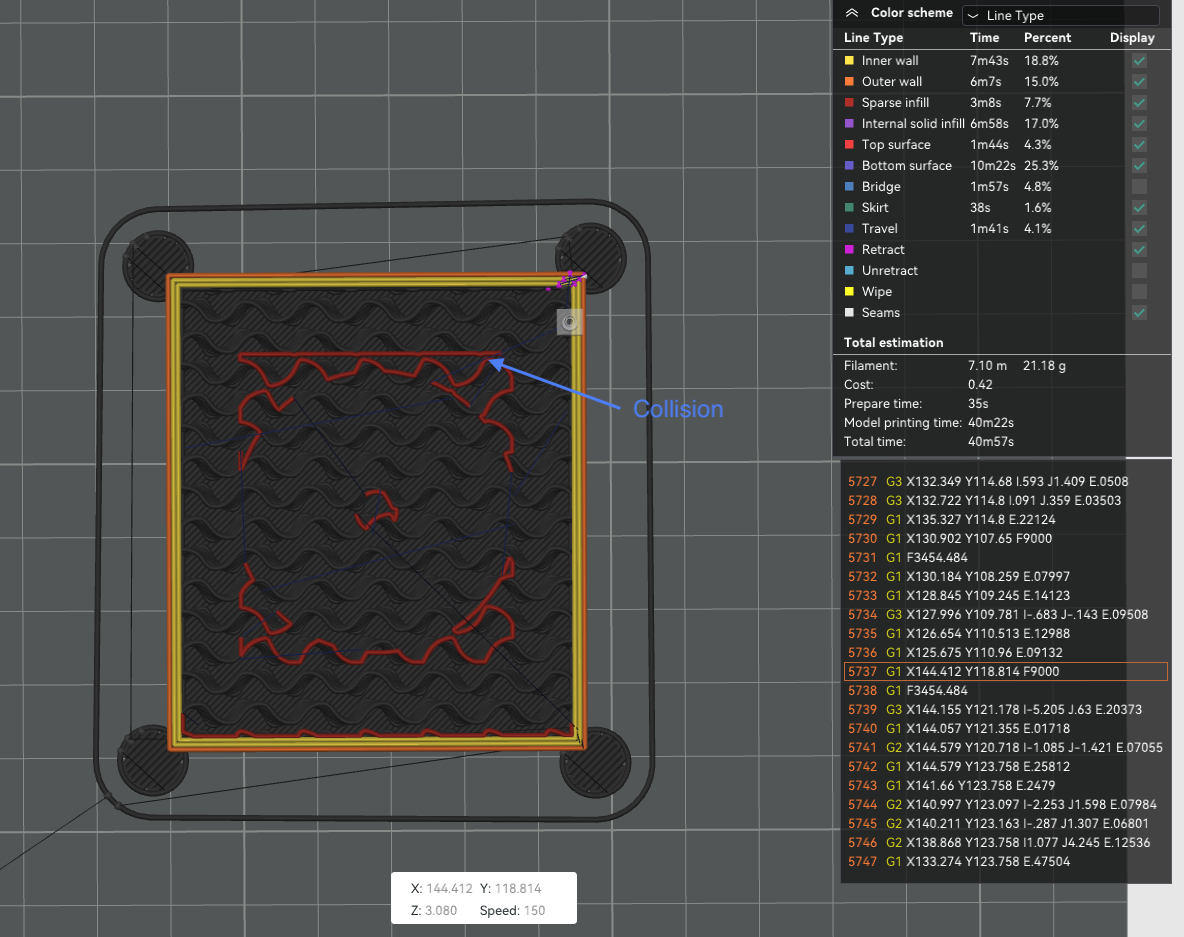This screenshot has width=1184, height=937.
Task: Open the Line Type color scheme dropdown
Action: [1059, 15]
